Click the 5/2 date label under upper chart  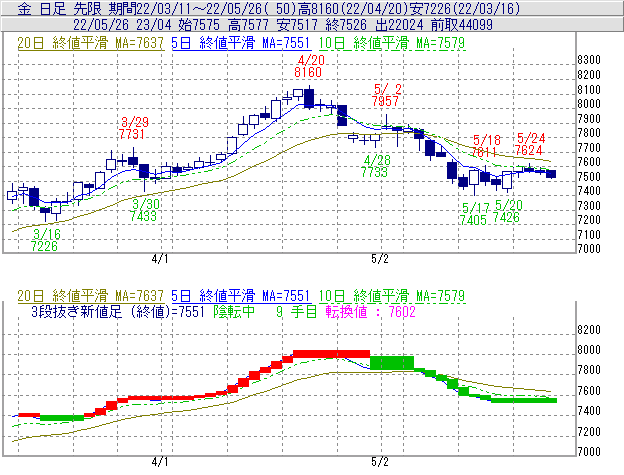[x=380, y=259]
